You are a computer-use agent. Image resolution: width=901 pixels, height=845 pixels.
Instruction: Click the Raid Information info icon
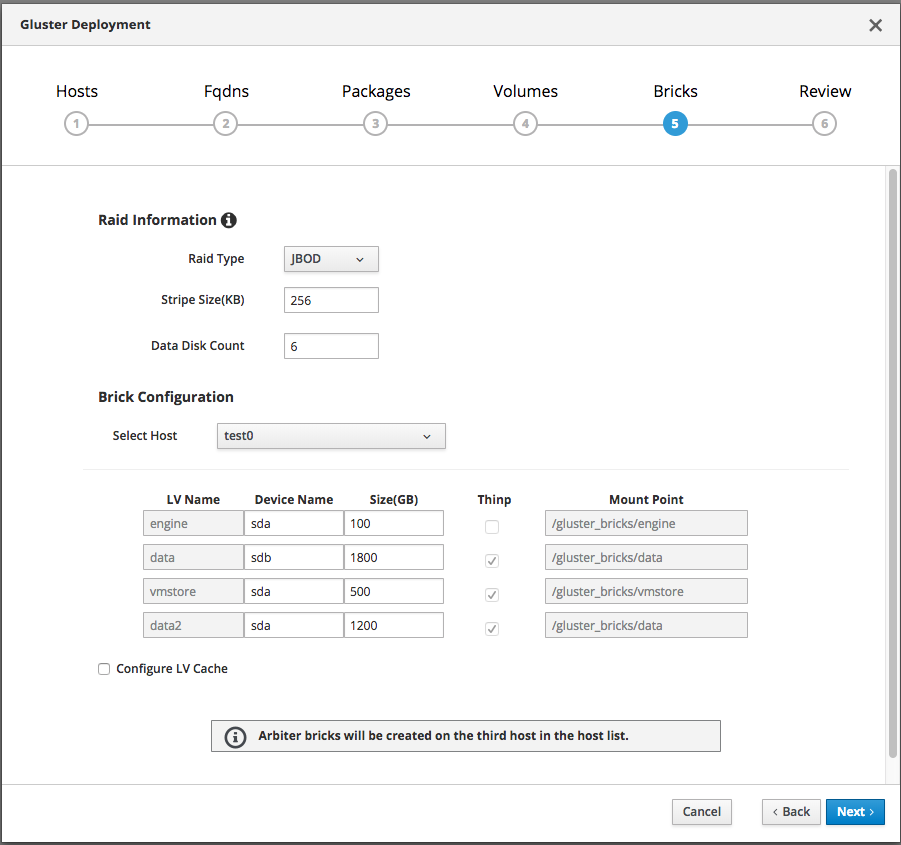coord(229,220)
